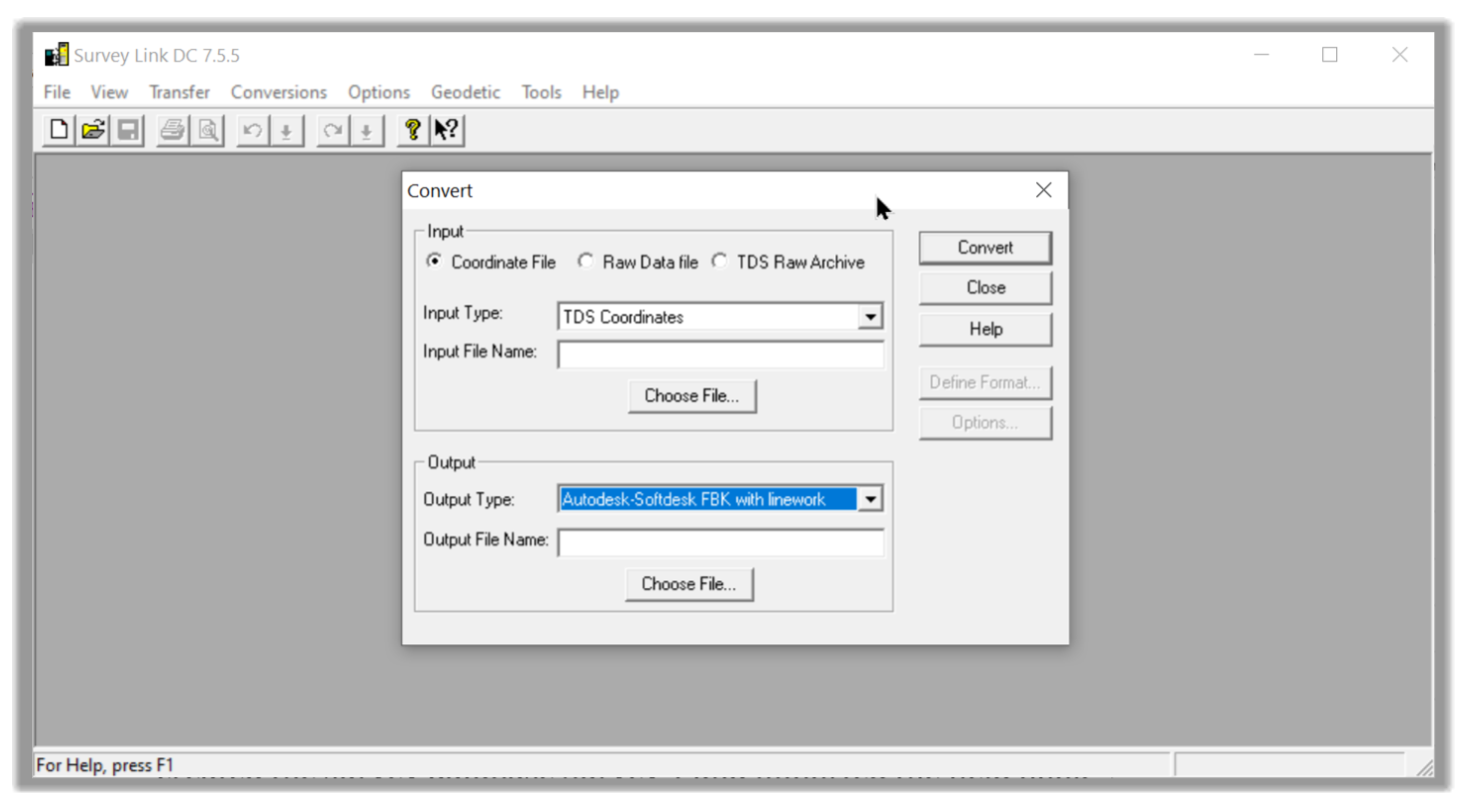Click the Input File Name text field
The width and height of the screenshot is (1468, 812).
[x=721, y=355]
